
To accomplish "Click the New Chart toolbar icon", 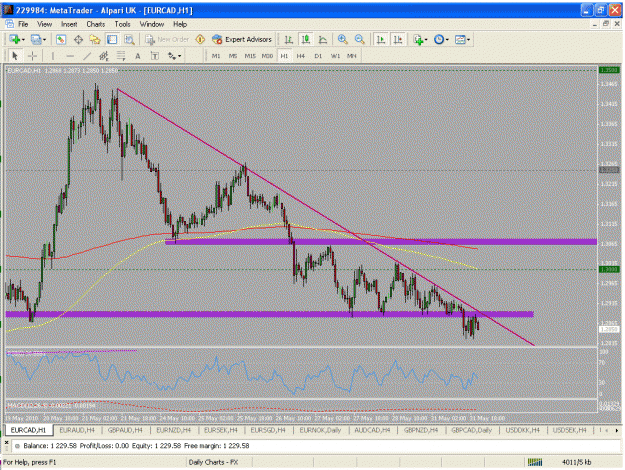I will (x=14, y=39).
